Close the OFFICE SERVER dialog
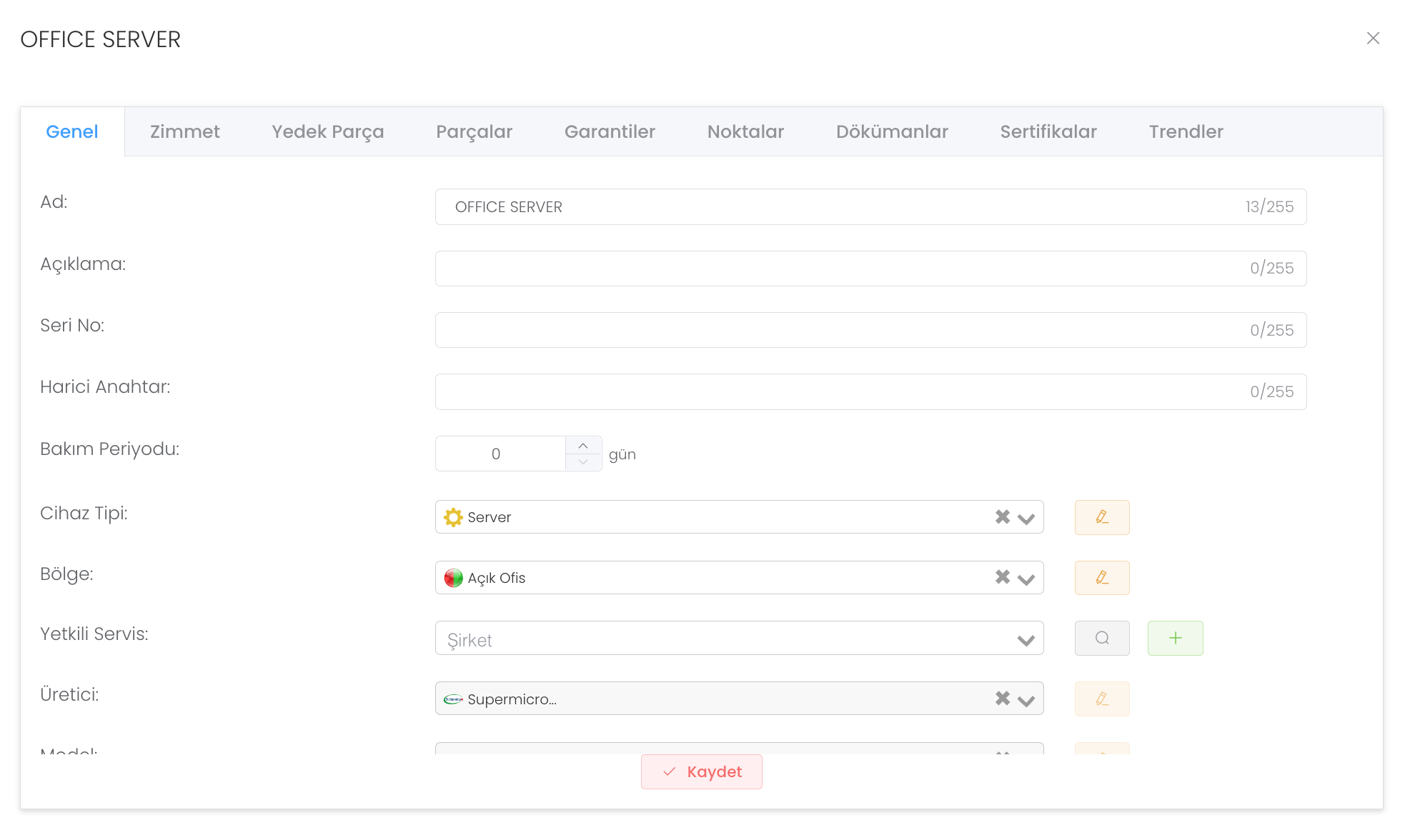The height and width of the screenshot is (840, 1405). 1372,39
